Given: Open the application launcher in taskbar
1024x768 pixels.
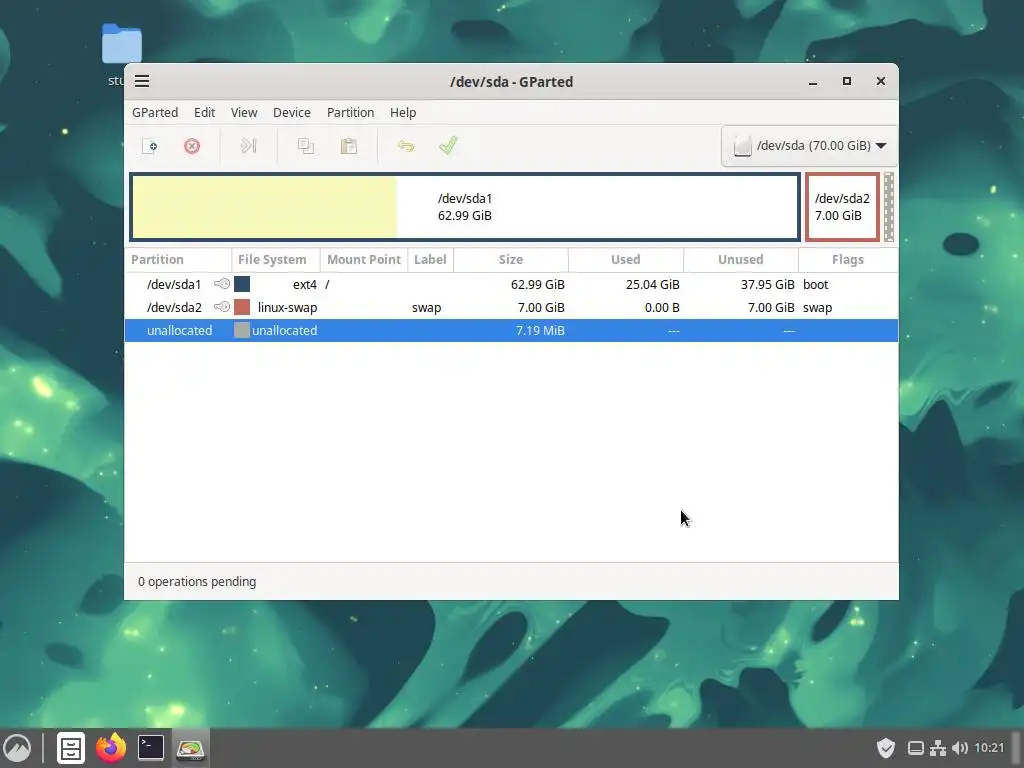Looking at the screenshot, I should pyautogui.click(x=17, y=748).
